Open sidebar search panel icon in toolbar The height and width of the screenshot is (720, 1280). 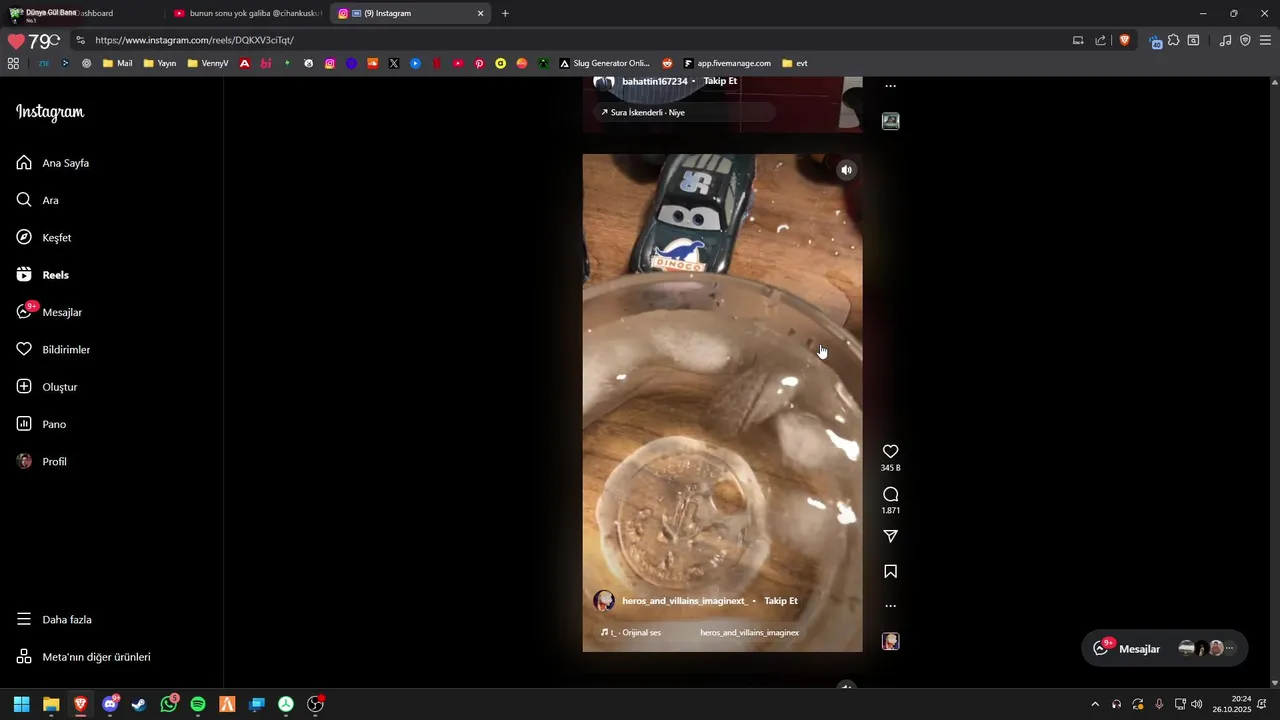pos(1193,40)
